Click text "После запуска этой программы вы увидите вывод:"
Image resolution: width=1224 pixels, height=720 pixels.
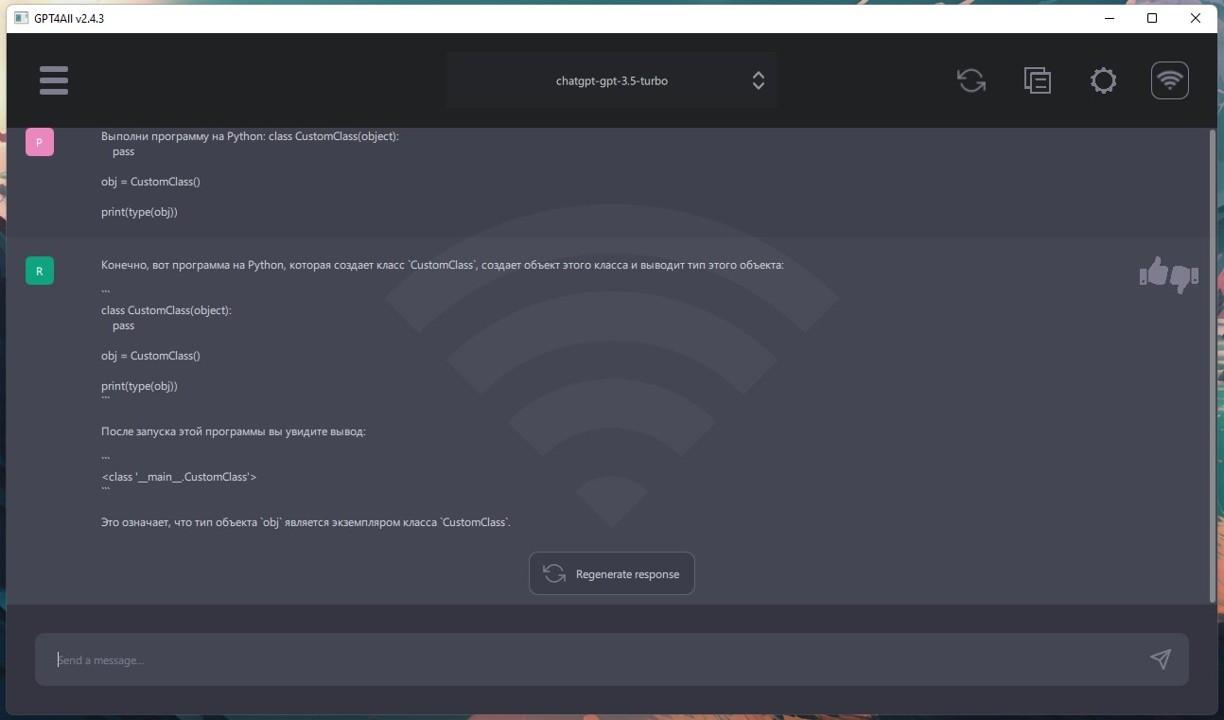pyautogui.click(x=233, y=432)
